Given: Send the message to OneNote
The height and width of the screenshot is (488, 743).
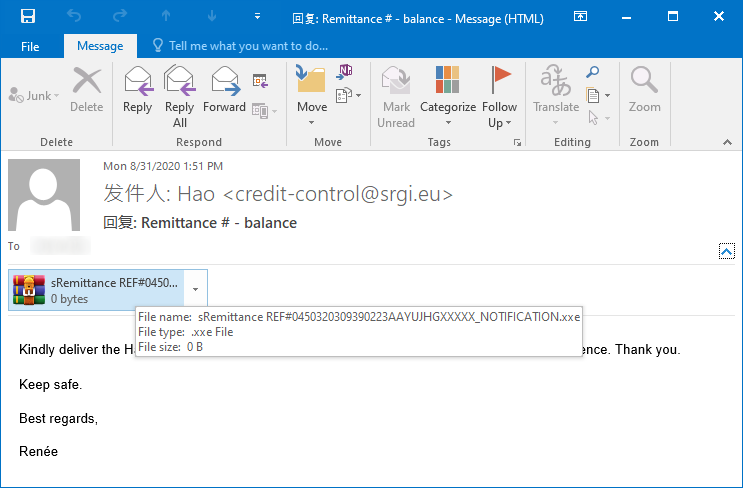Looking at the screenshot, I should pos(346,72).
